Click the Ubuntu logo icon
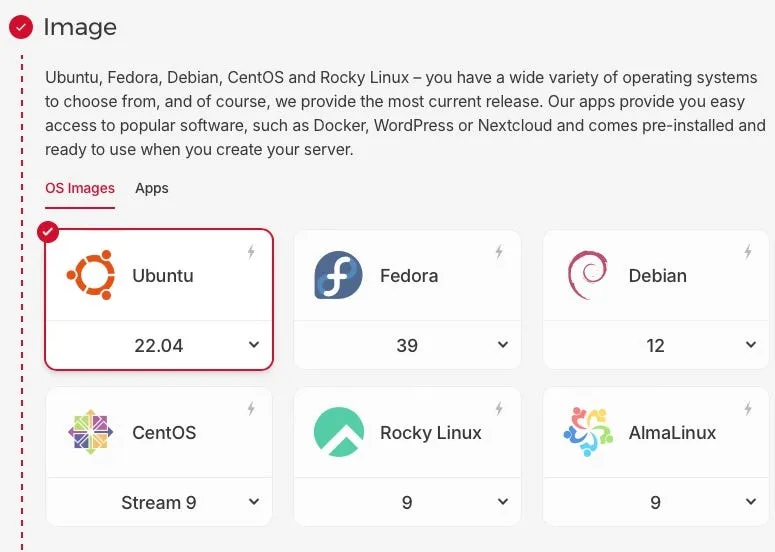The image size is (775, 552). [x=90, y=275]
